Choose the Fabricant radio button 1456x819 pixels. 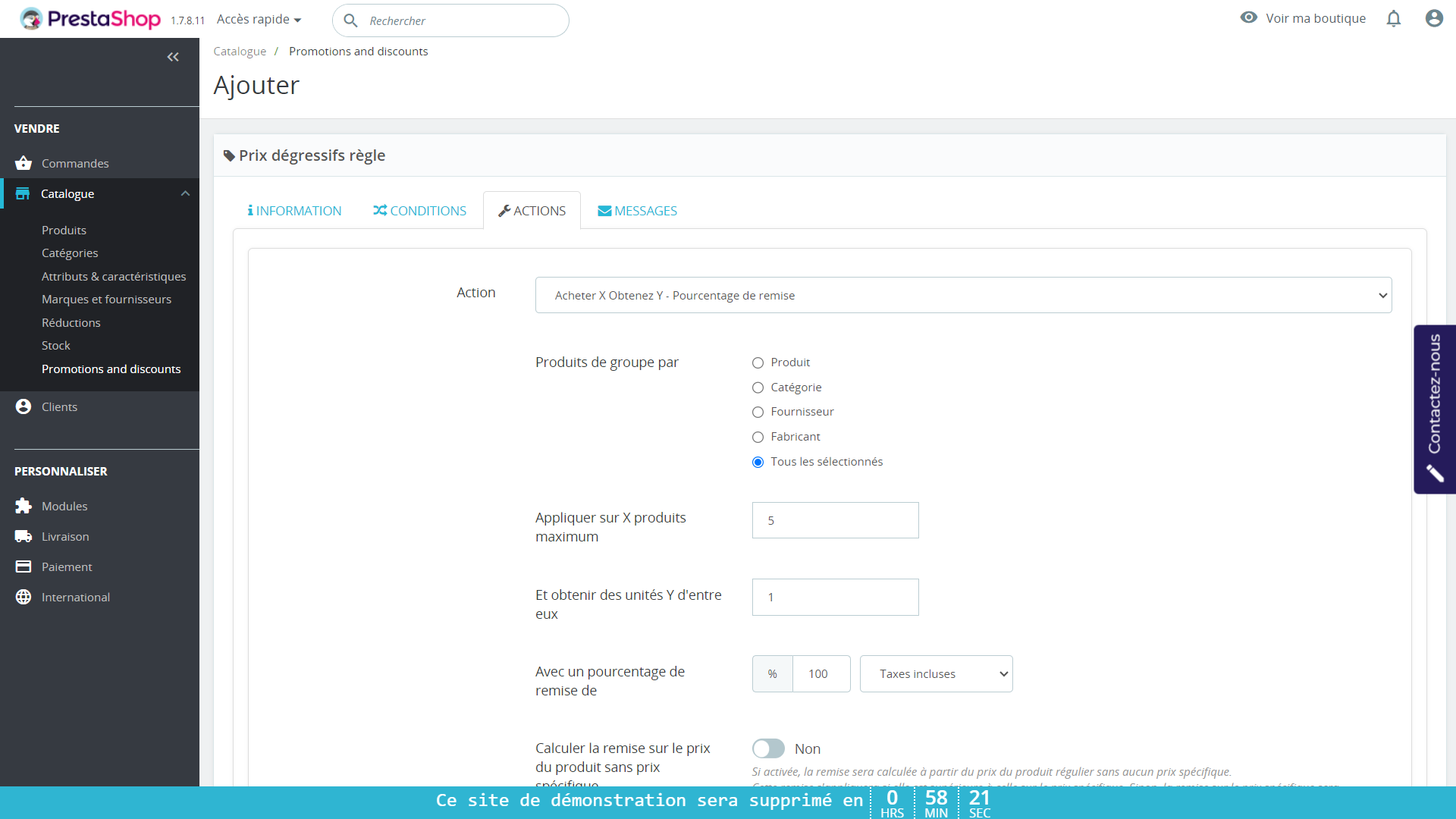[x=758, y=437]
